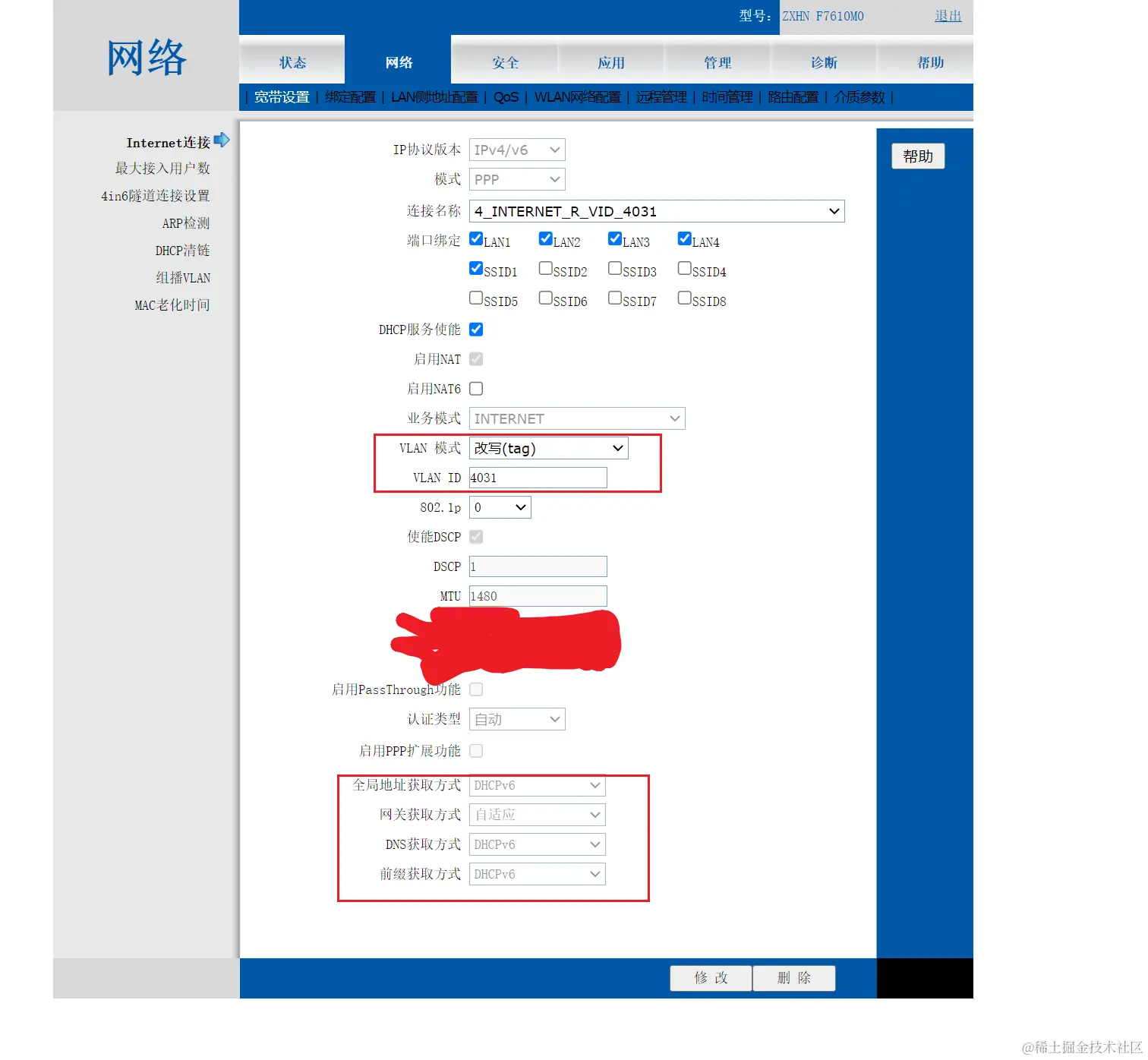Click the 删除 button
Image resolution: width=1148 pixels, height=1060 pixels.
coord(794,978)
